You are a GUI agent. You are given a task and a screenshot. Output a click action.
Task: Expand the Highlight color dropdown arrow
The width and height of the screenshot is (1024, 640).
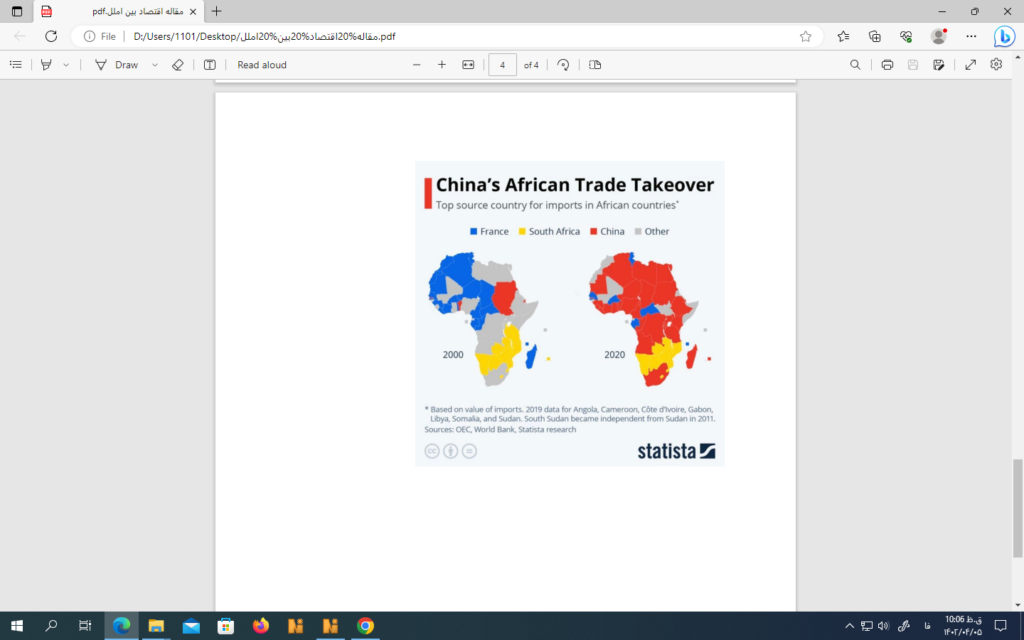tap(67, 65)
